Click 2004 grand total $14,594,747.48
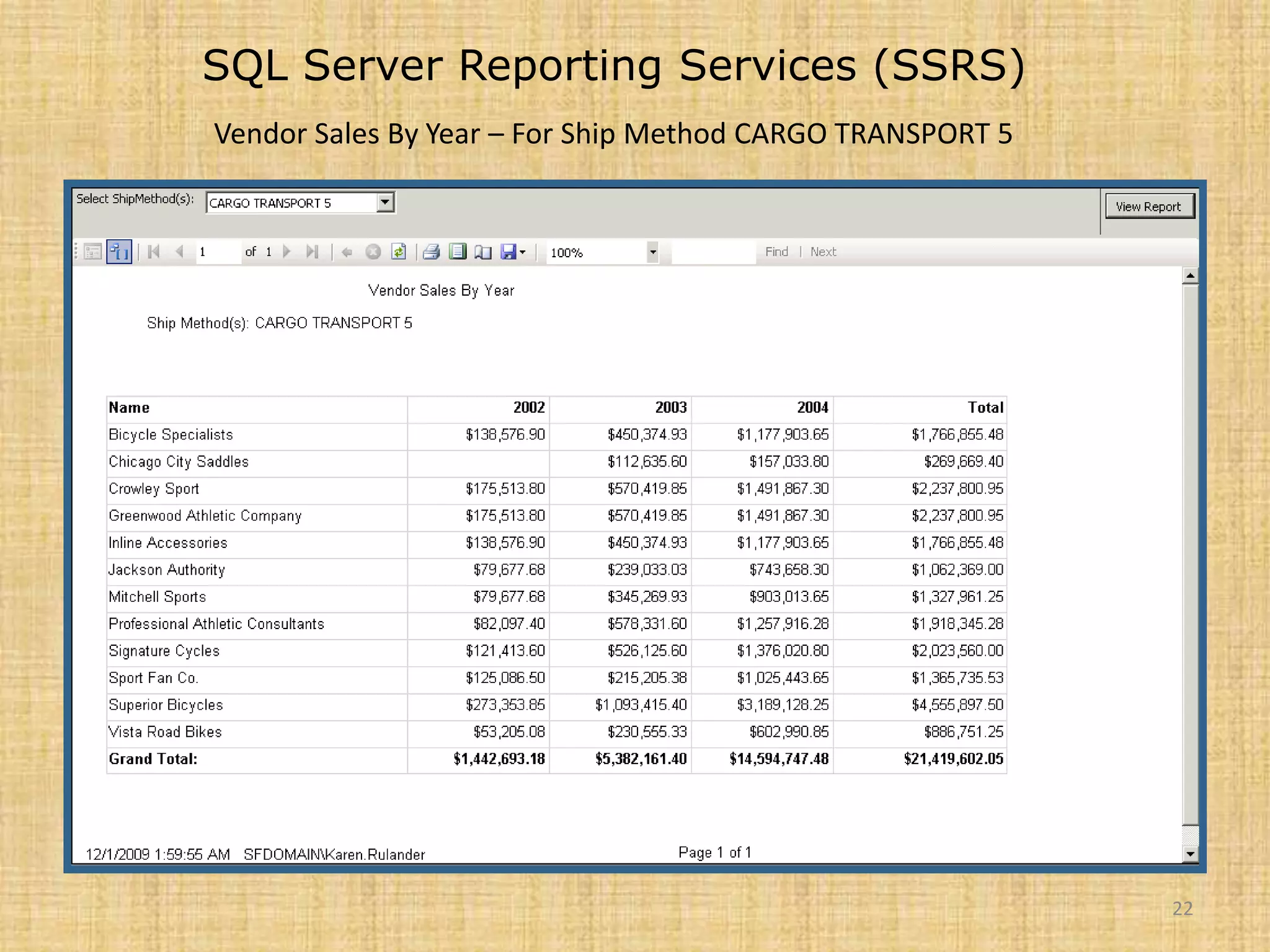The image size is (1270, 952). click(779, 759)
